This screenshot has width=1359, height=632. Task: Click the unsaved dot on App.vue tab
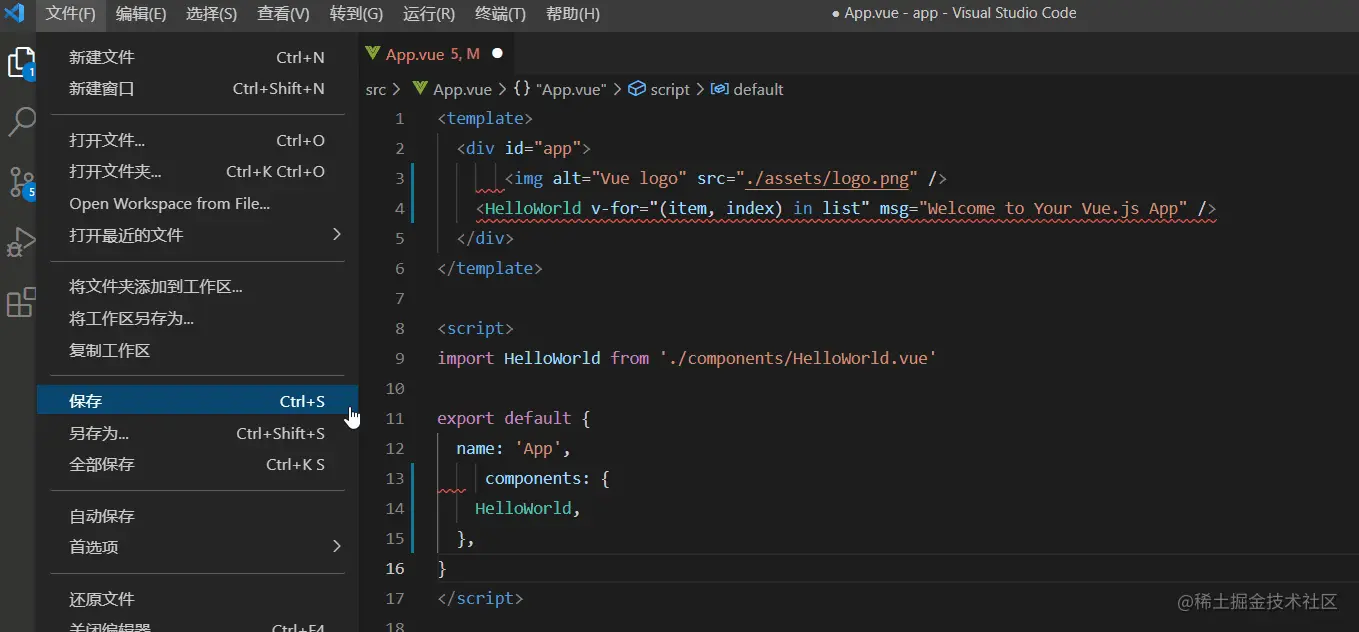497,53
